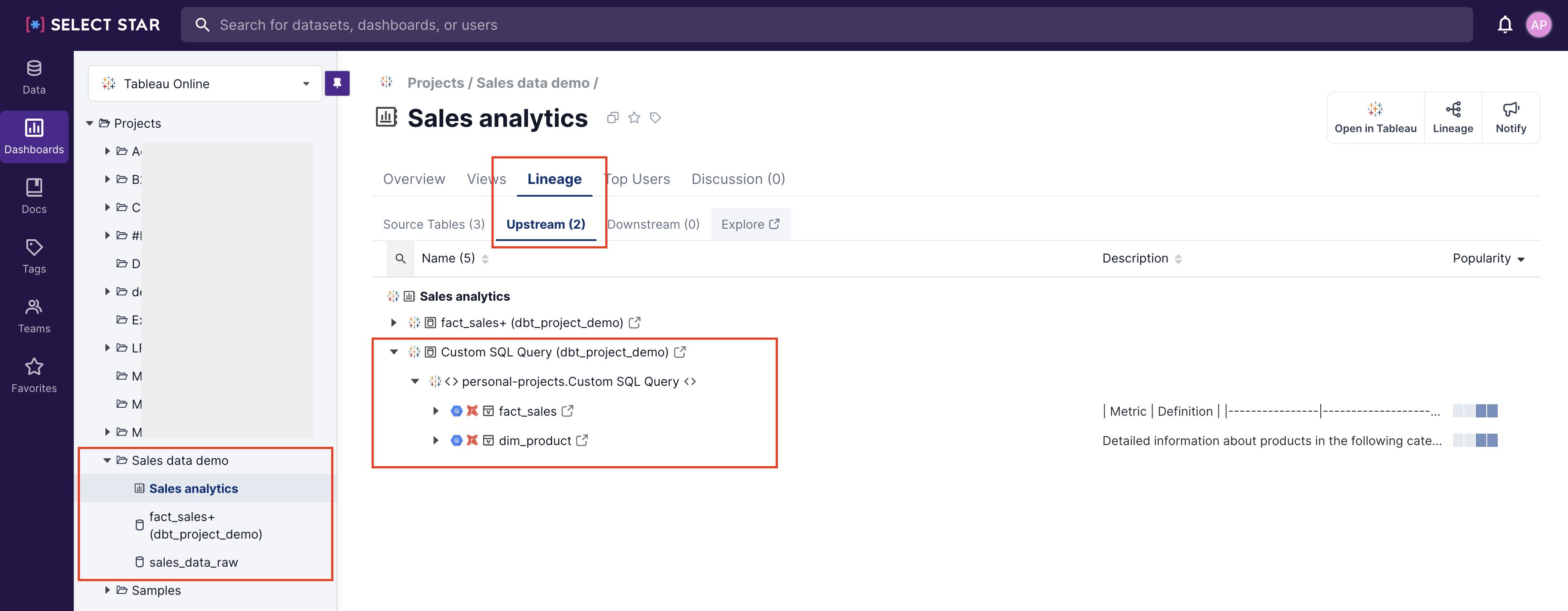Open Teams from the left navigation
Viewport: 1568px width, 611px height.
coord(34,315)
